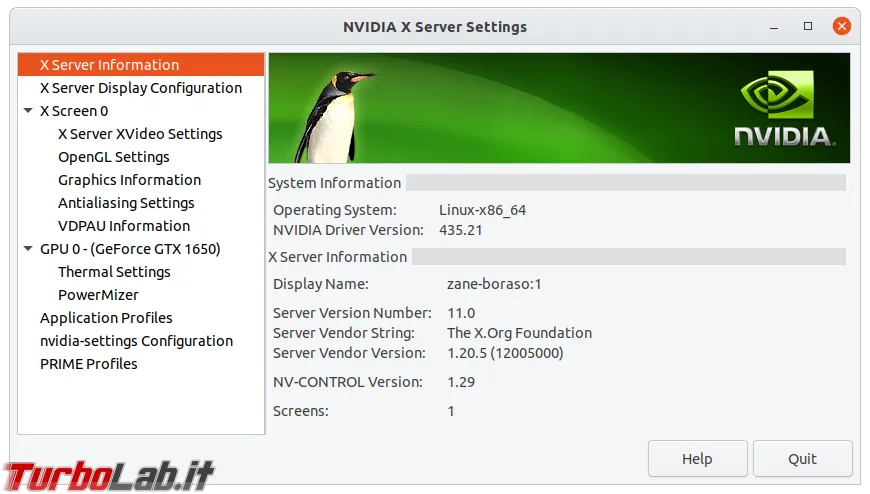The image size is (870, 494).
Task: Click the NVIDIA Driver Version: label
Action: click(348, 230)
